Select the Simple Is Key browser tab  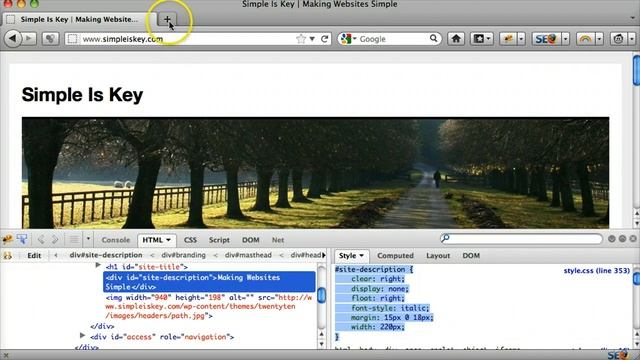pos(80,19)
